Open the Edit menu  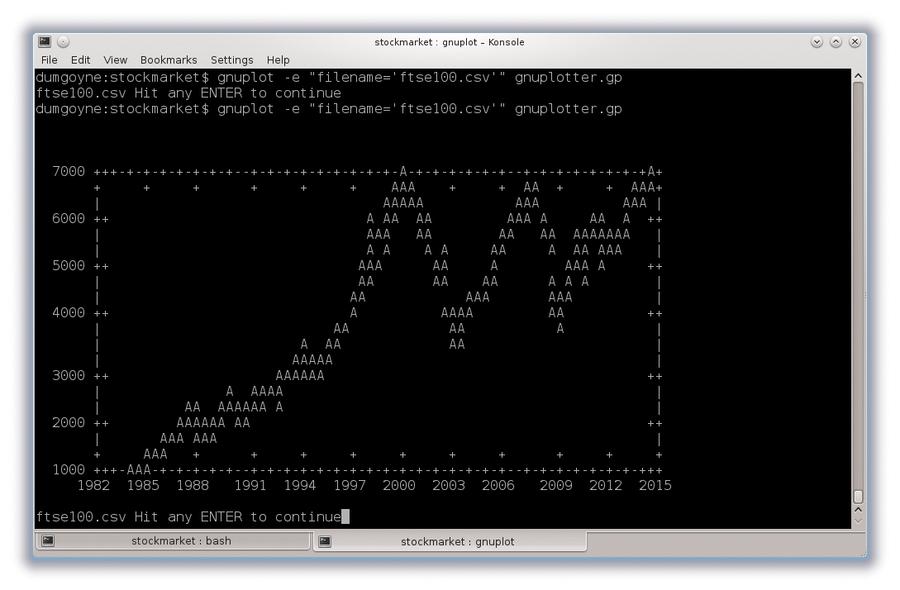pos(80,60)
